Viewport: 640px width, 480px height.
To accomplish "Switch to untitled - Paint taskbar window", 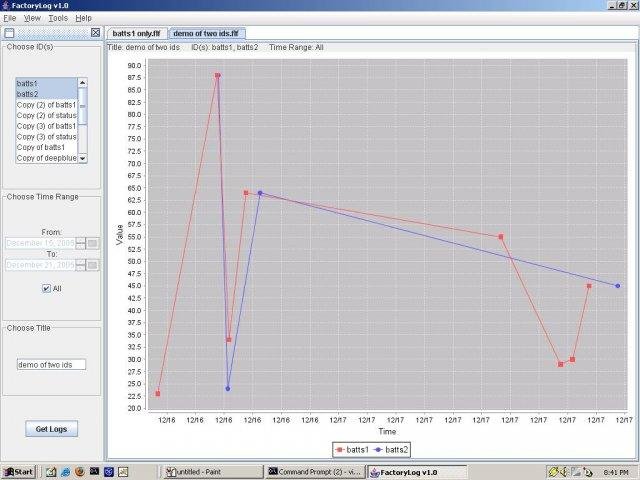I will click(212, 472).
